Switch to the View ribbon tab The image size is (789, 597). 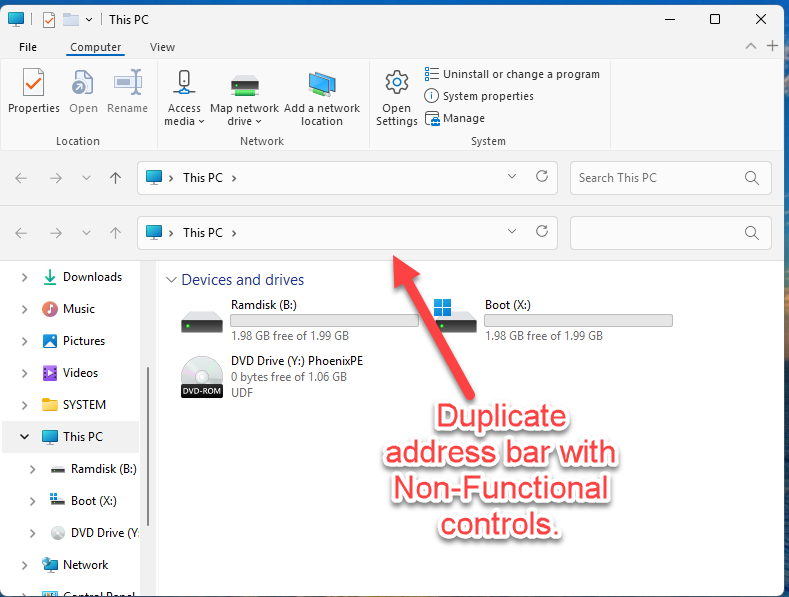[162, 47]
